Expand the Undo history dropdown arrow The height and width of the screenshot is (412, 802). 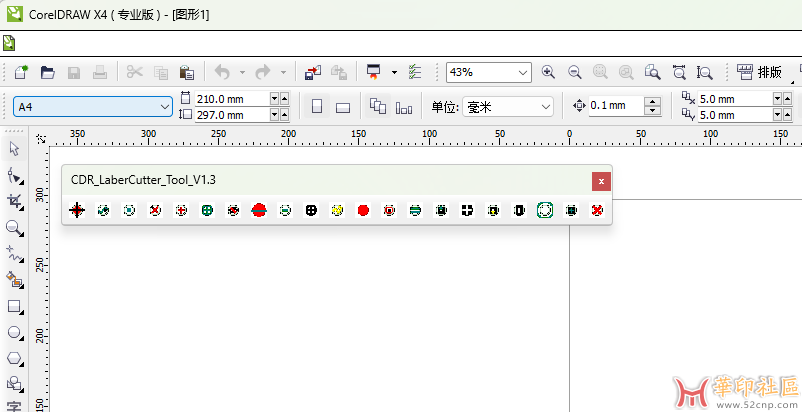click(242, 73)
